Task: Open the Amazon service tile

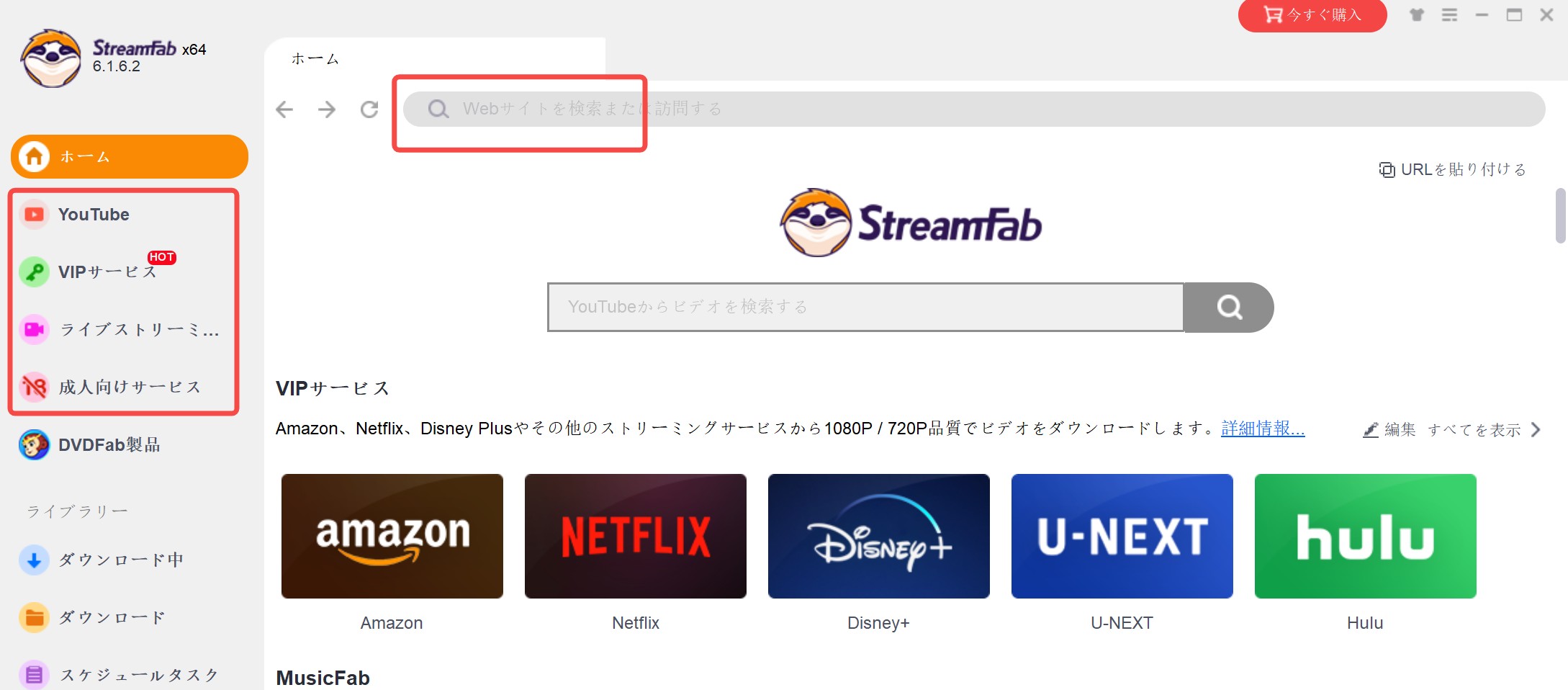Action: point(392,536)
